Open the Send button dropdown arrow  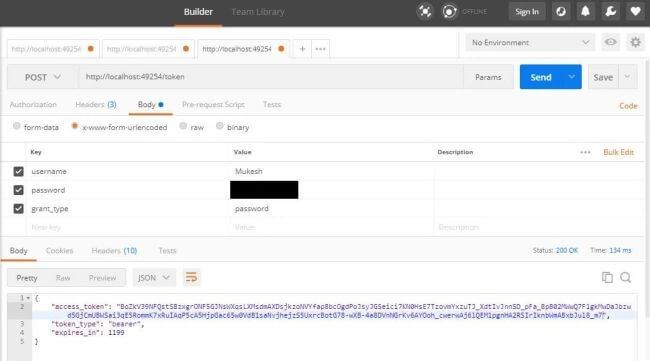click(x=572, y=77)
